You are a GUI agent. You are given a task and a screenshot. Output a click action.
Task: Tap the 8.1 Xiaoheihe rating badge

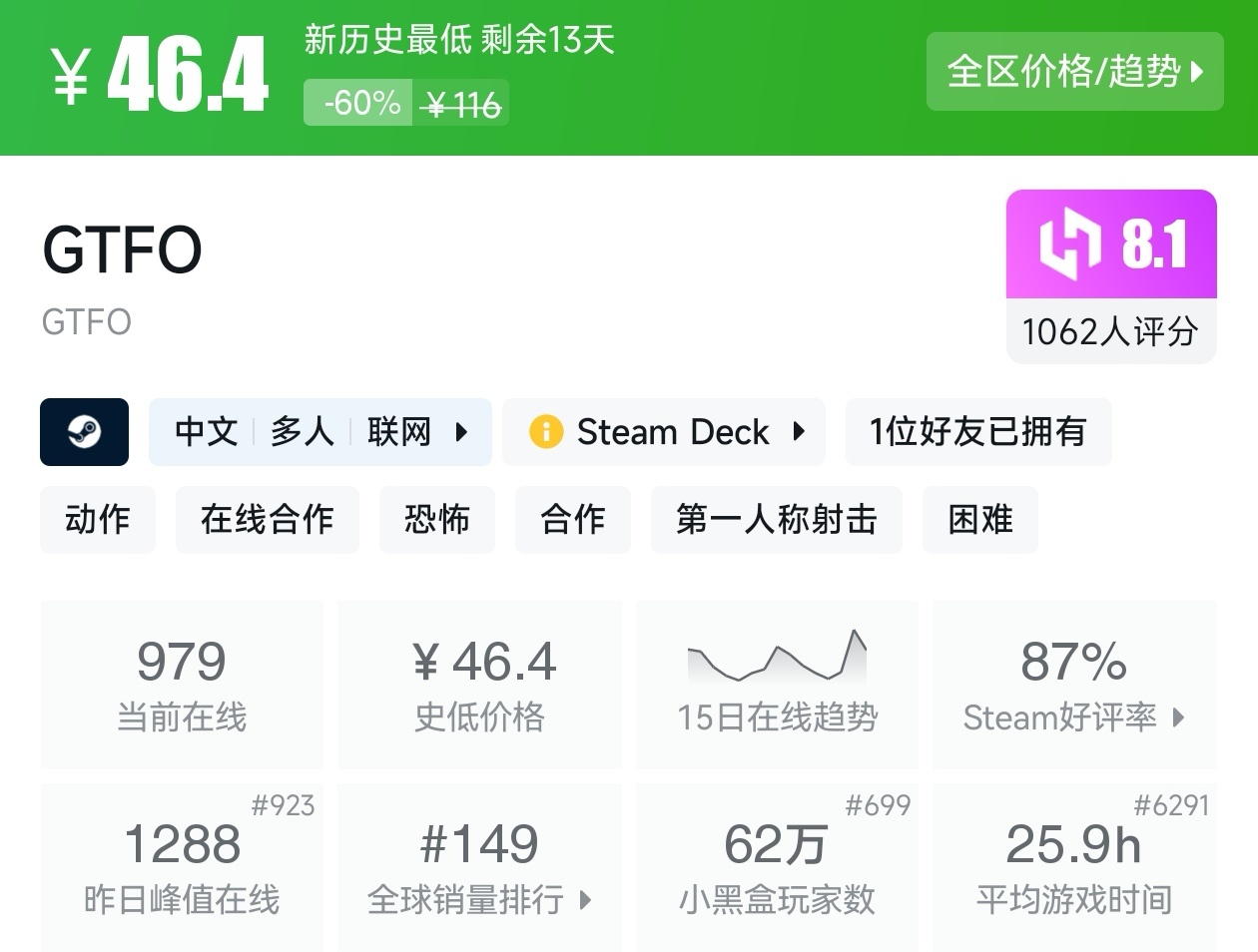coord(1110,244)
